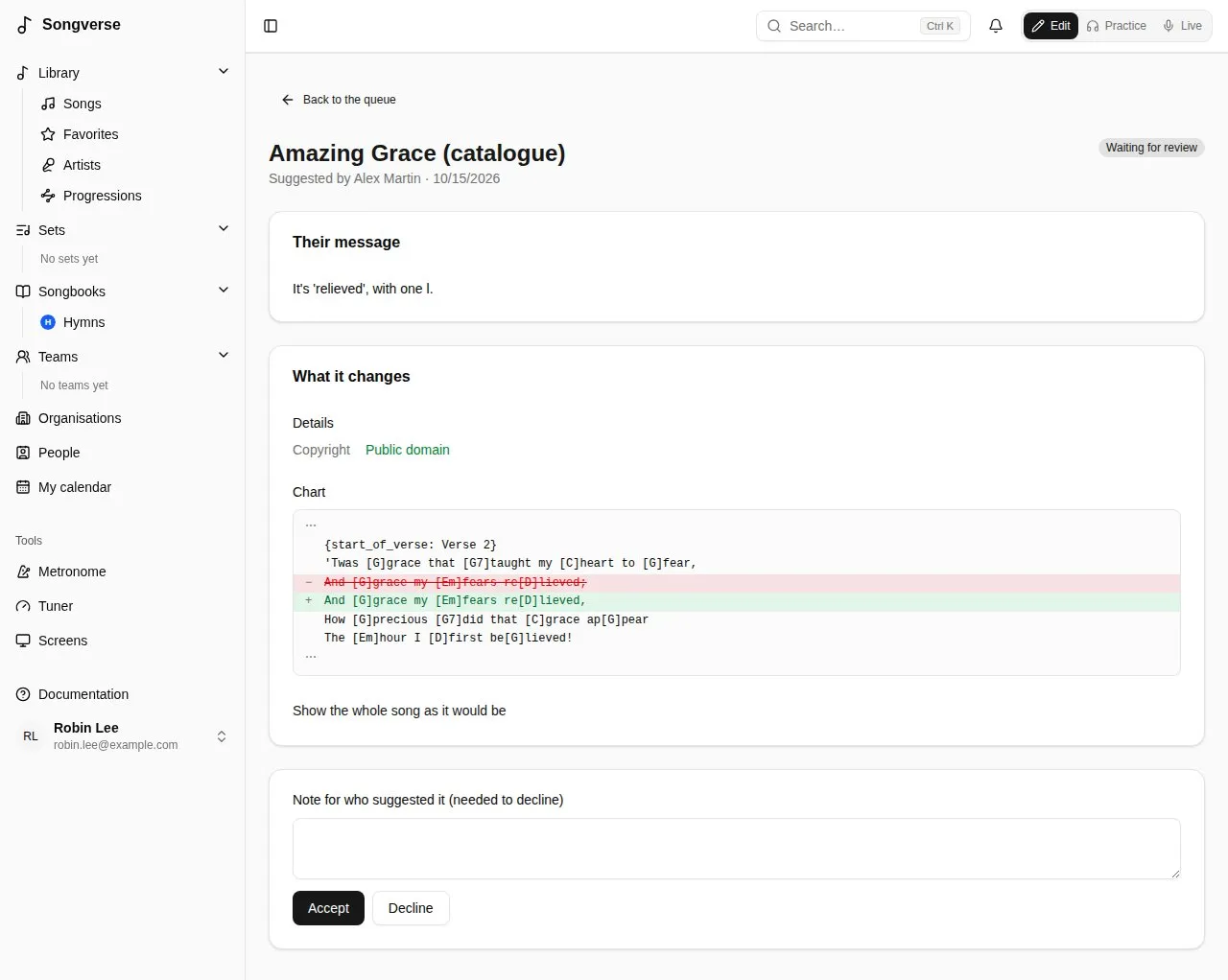Click the search magnifier icon
1228x980 pixels.
click(x=774, y=26)
